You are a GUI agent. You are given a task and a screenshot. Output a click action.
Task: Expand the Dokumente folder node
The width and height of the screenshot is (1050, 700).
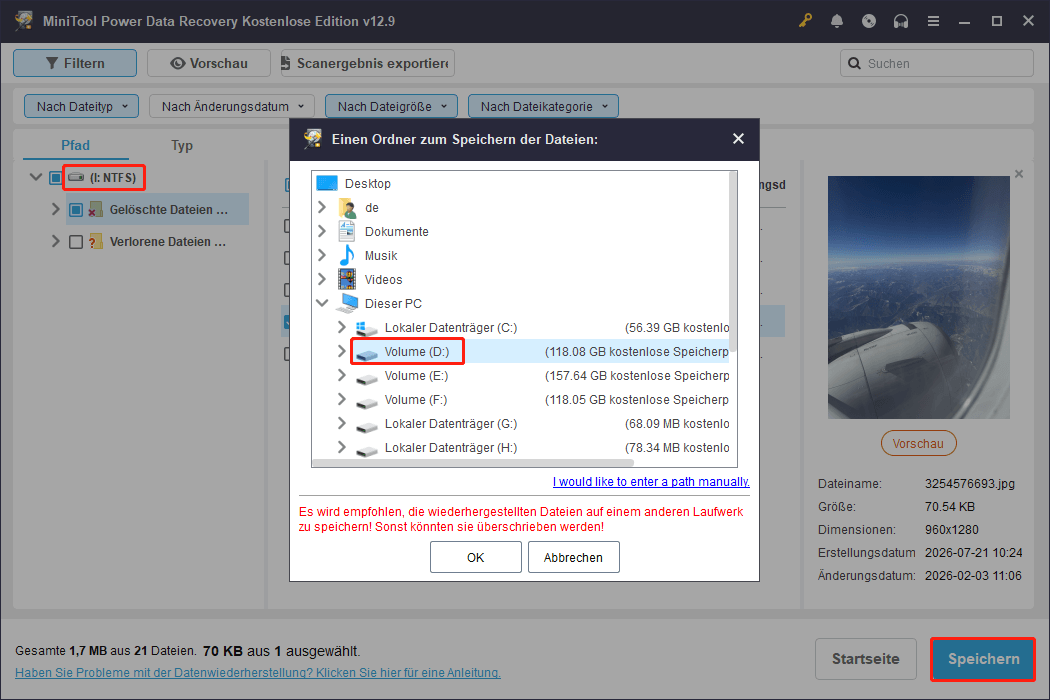click(x=322, y=231)
